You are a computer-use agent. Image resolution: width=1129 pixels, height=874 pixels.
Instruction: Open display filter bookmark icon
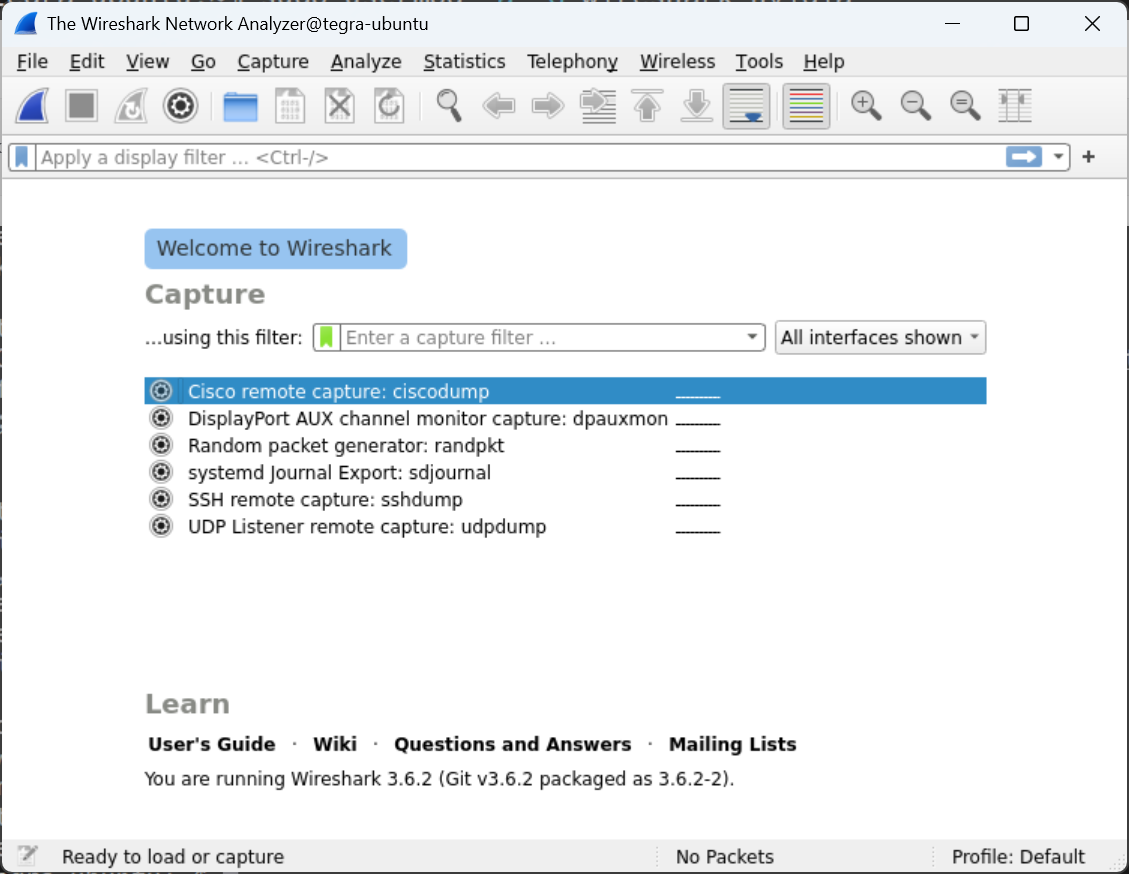[x=22, y=157]
